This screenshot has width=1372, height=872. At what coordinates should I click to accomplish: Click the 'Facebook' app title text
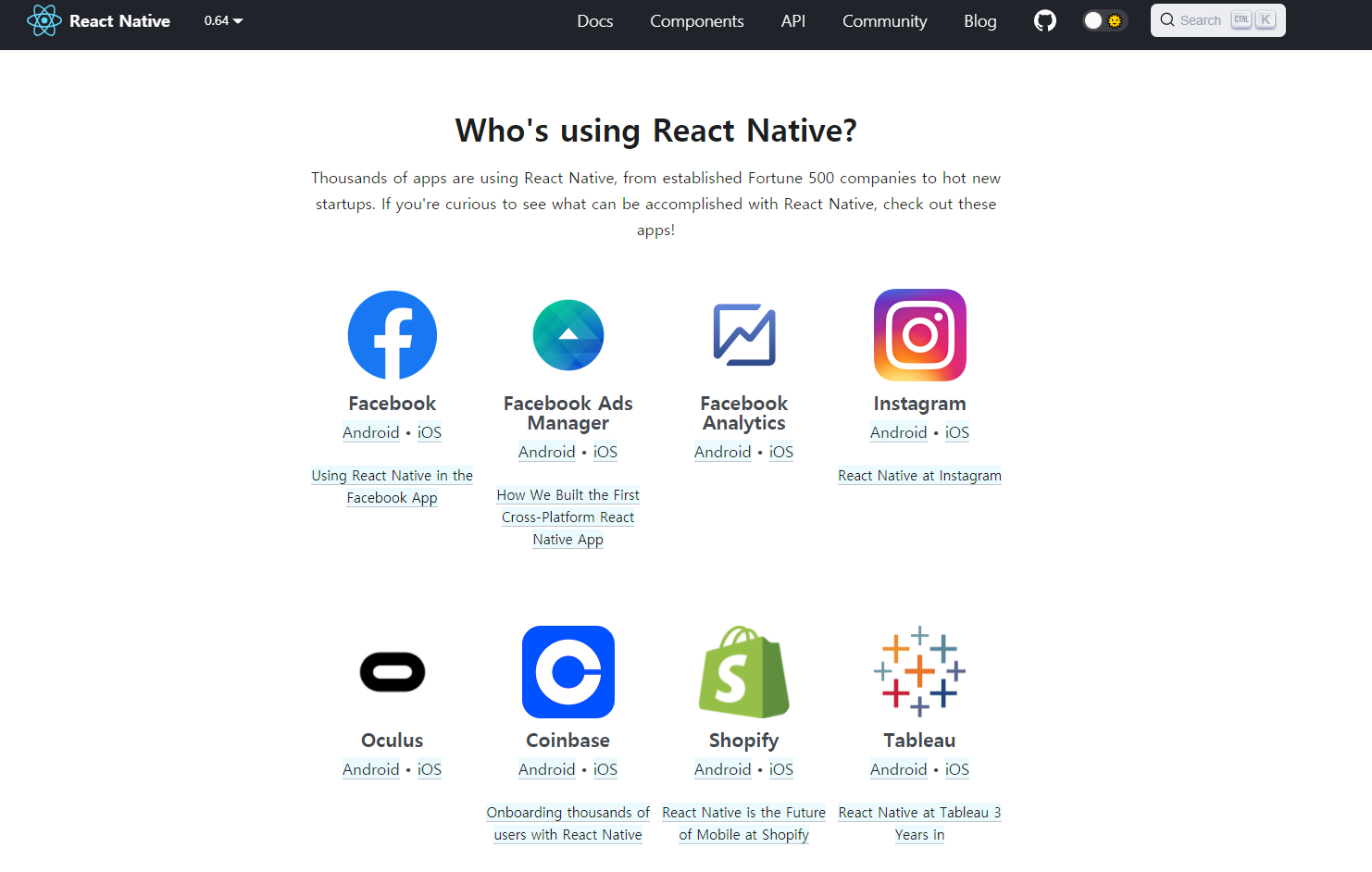[x=393, y=404]
